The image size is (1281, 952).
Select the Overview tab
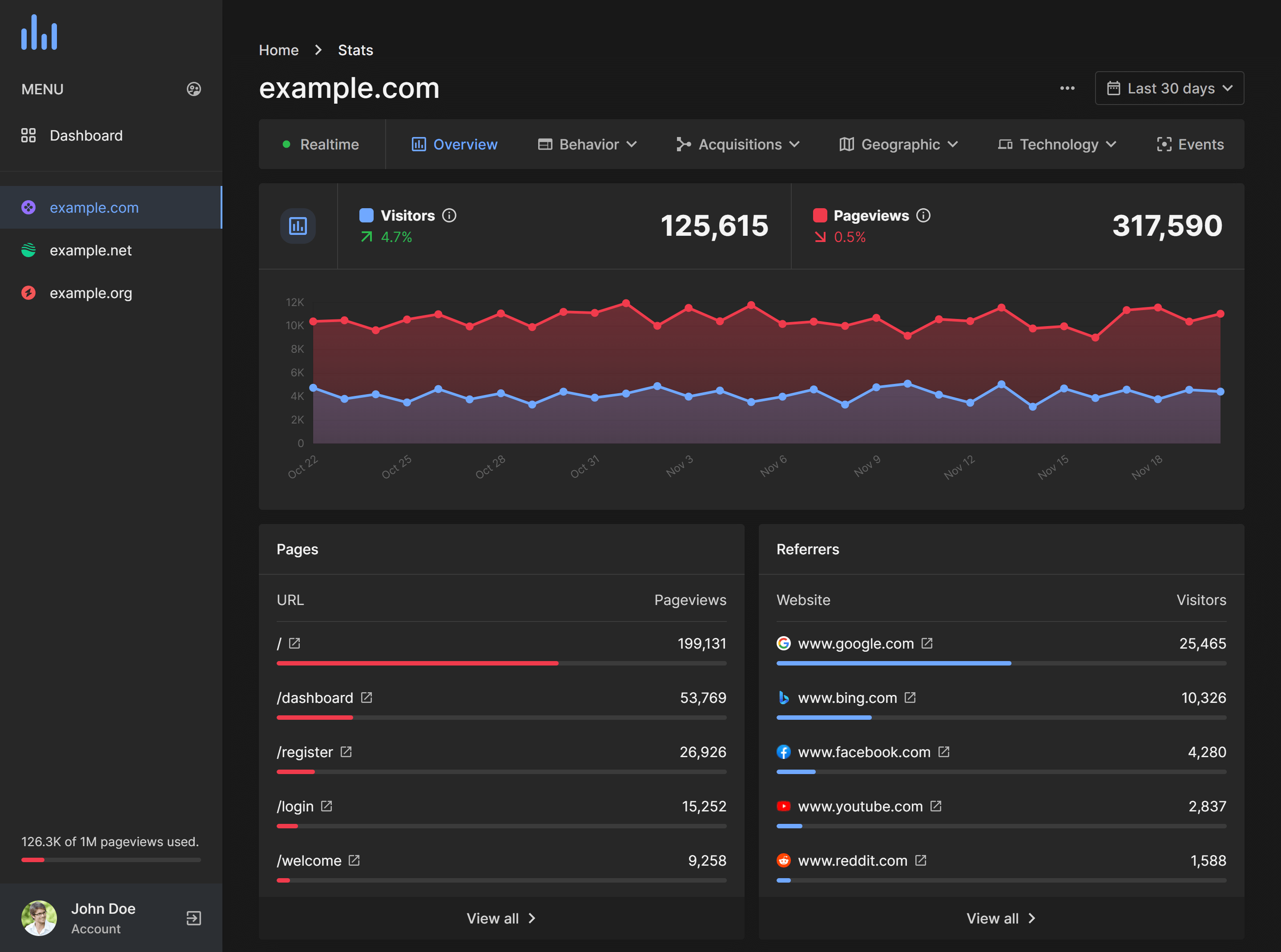pos(465,143)
